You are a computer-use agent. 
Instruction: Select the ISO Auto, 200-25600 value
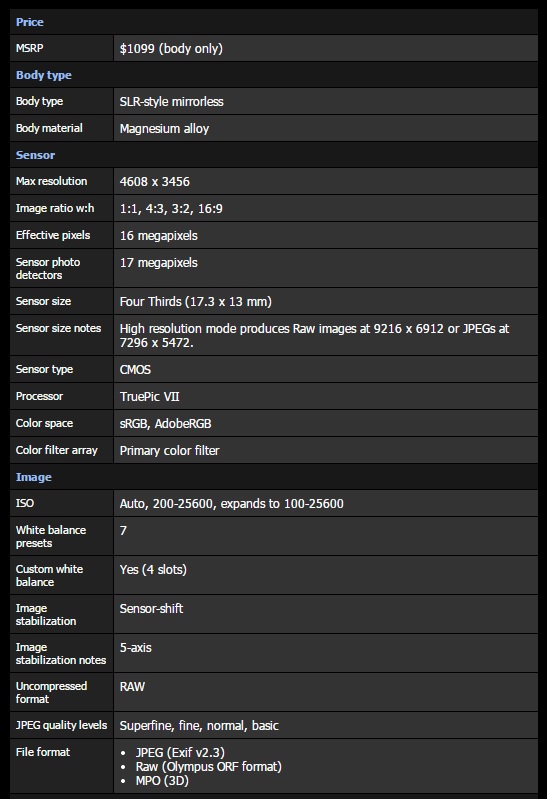(x=231, y=503)
